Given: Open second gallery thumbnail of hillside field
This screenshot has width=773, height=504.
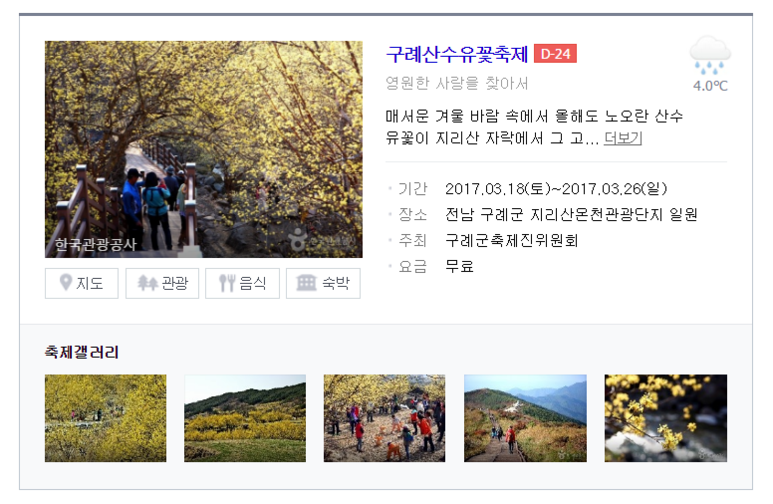Looking at the screenshot, I should (x=245, y=418).
